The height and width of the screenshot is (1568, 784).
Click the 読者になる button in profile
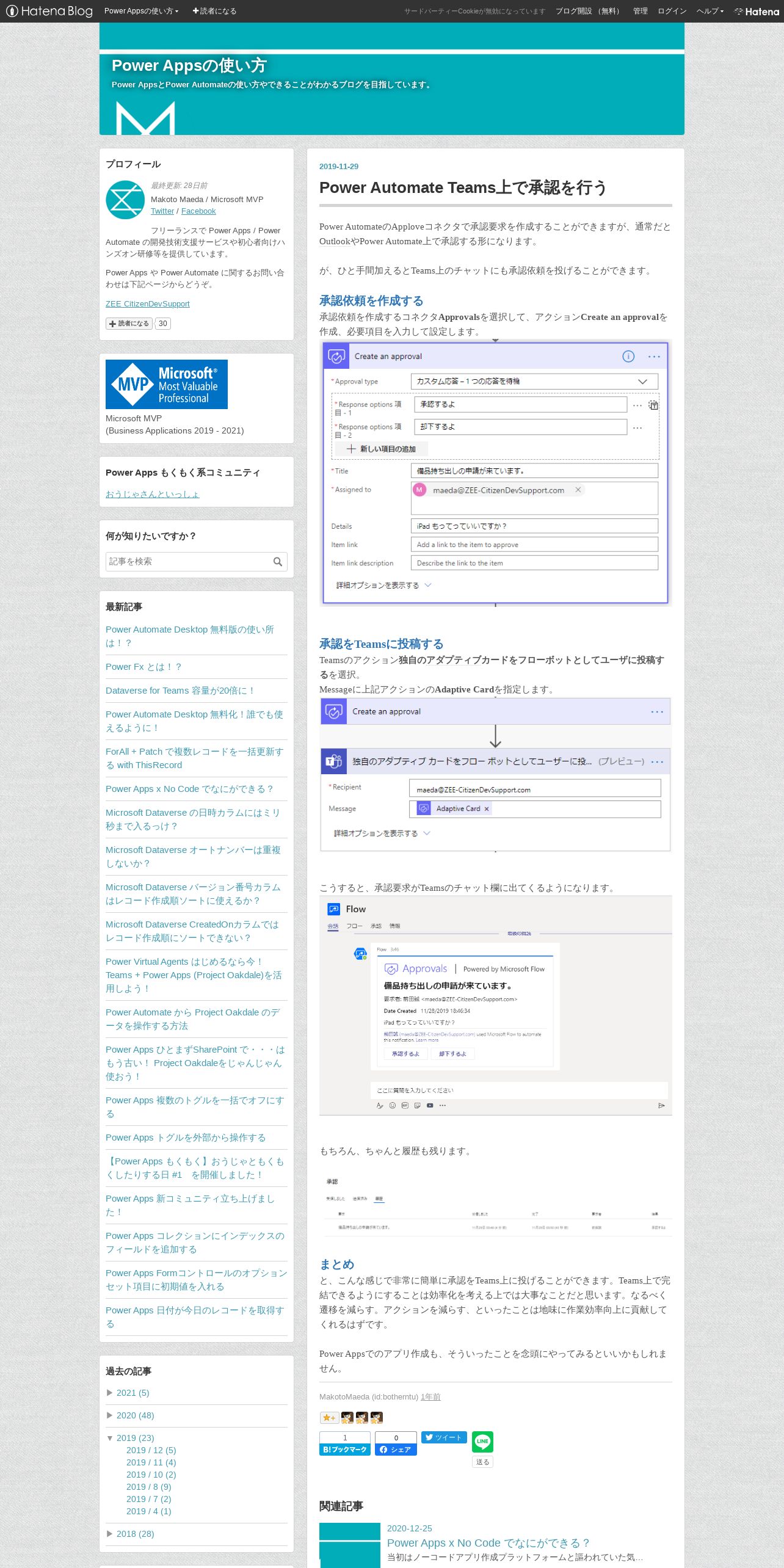coord(129,324)
